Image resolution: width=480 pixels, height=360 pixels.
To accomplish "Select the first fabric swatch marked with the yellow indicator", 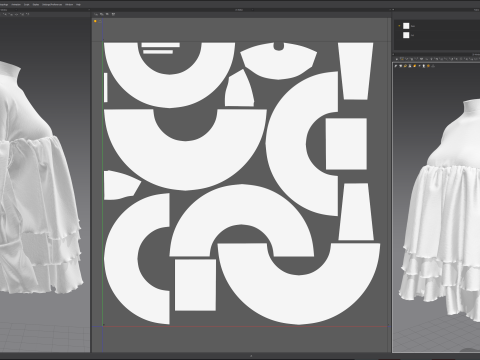I will point(406,26).
